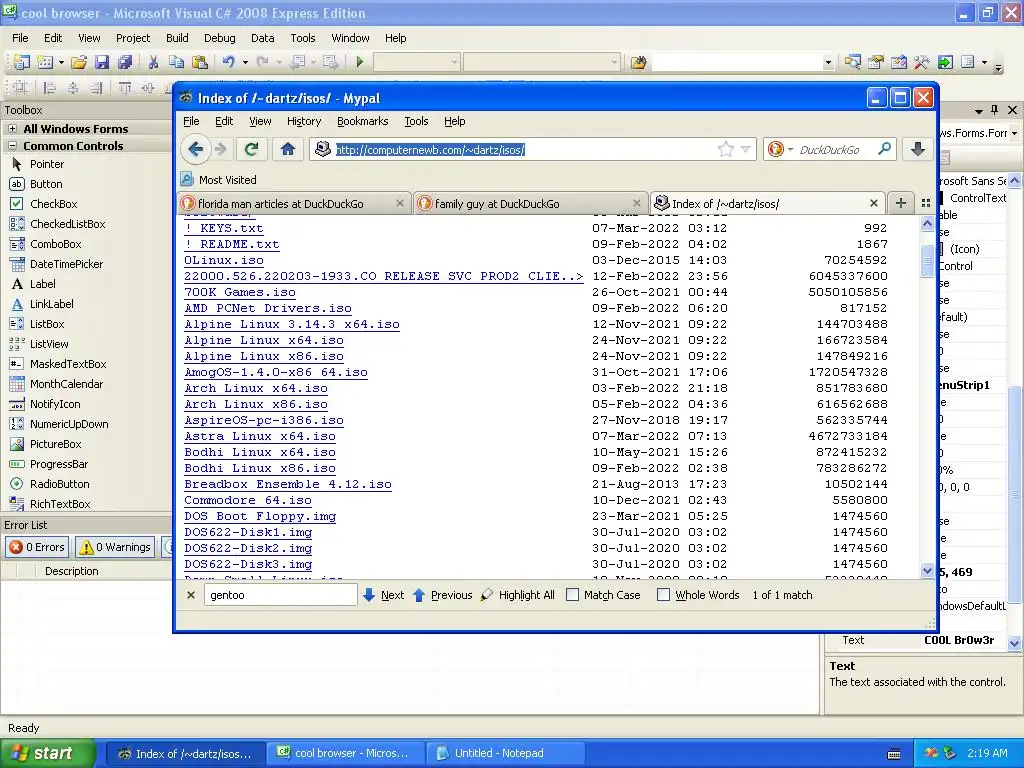Click the Most Visited bookmarks button

pyautogui.click(x=218, y=180)
